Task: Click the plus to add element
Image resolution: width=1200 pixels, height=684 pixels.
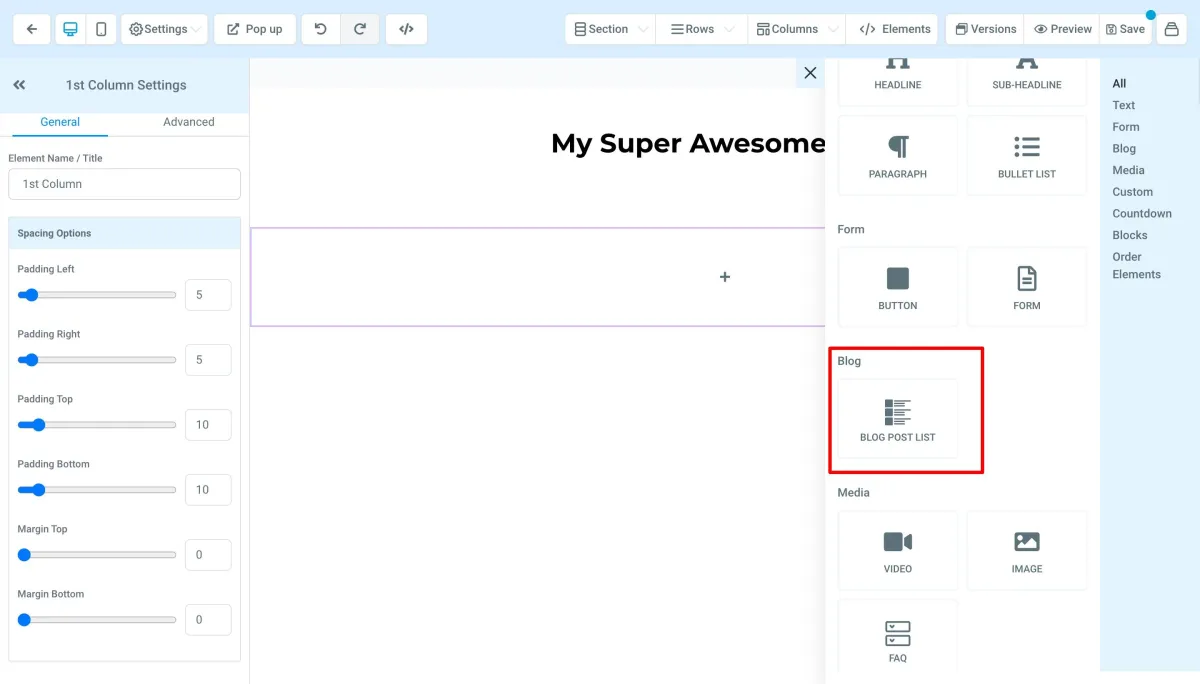Action: coord(725,277)
